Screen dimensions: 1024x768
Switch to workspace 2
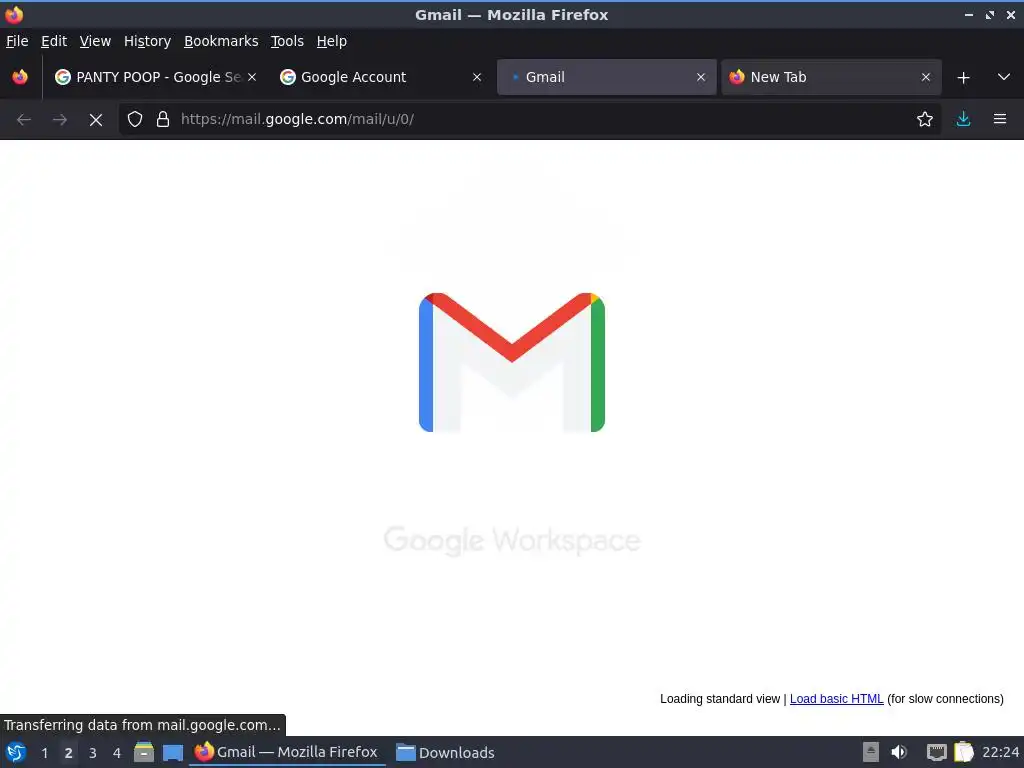(x=68, y=753)
